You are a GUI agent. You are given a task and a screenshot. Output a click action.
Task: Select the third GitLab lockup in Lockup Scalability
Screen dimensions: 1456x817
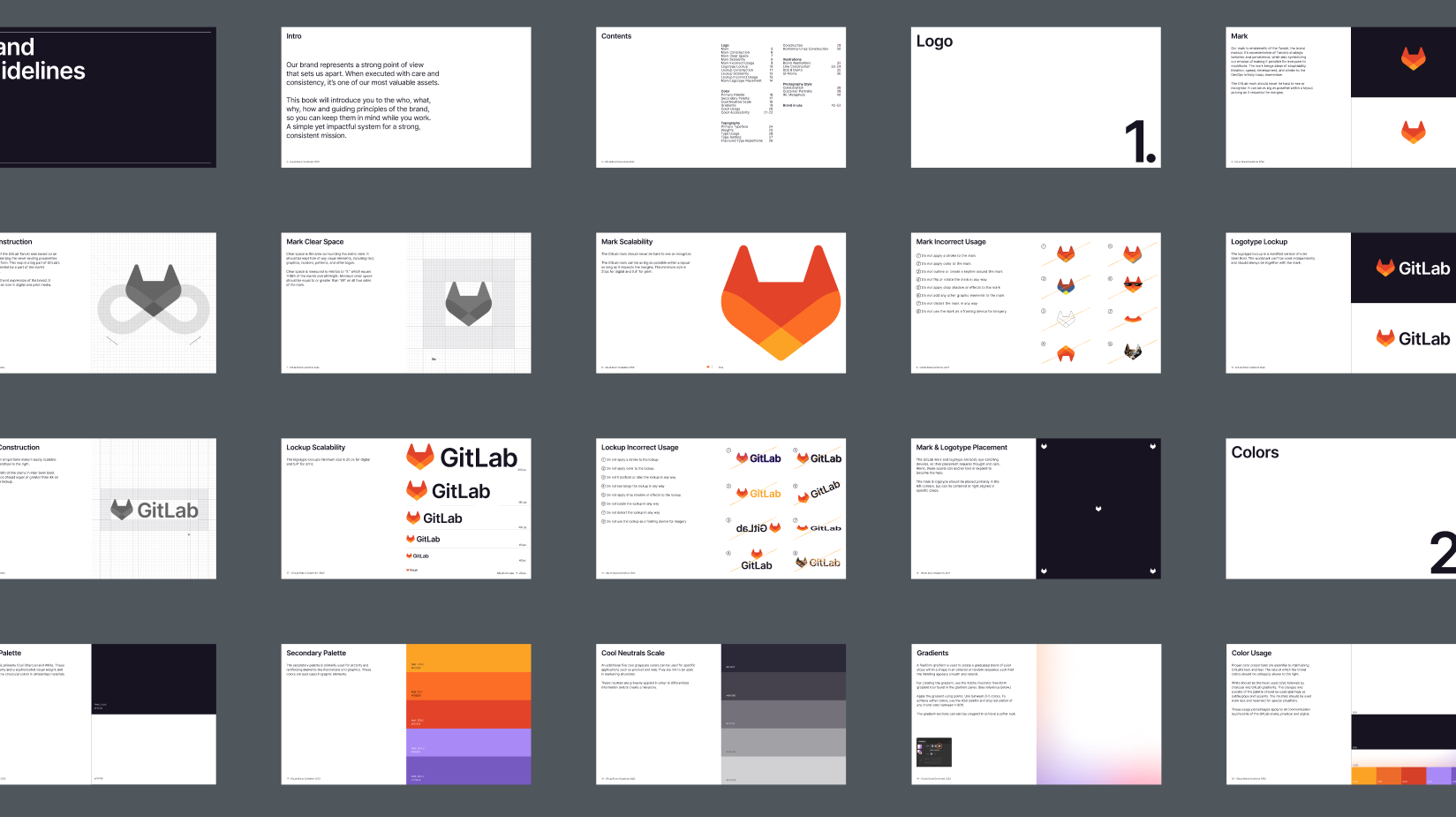click(434, 518)
